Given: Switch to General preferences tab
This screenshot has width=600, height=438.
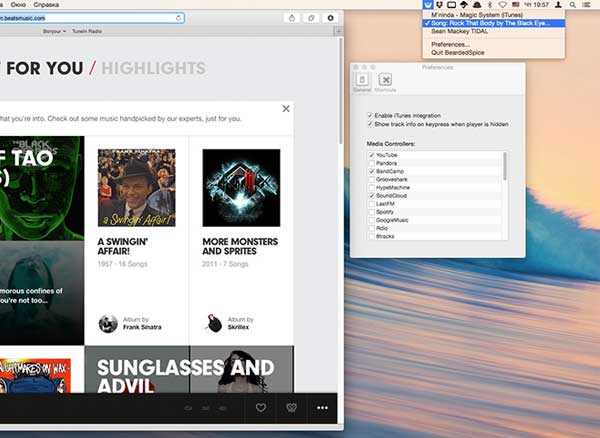Looking at the screenshot, I should pos(362,82).
